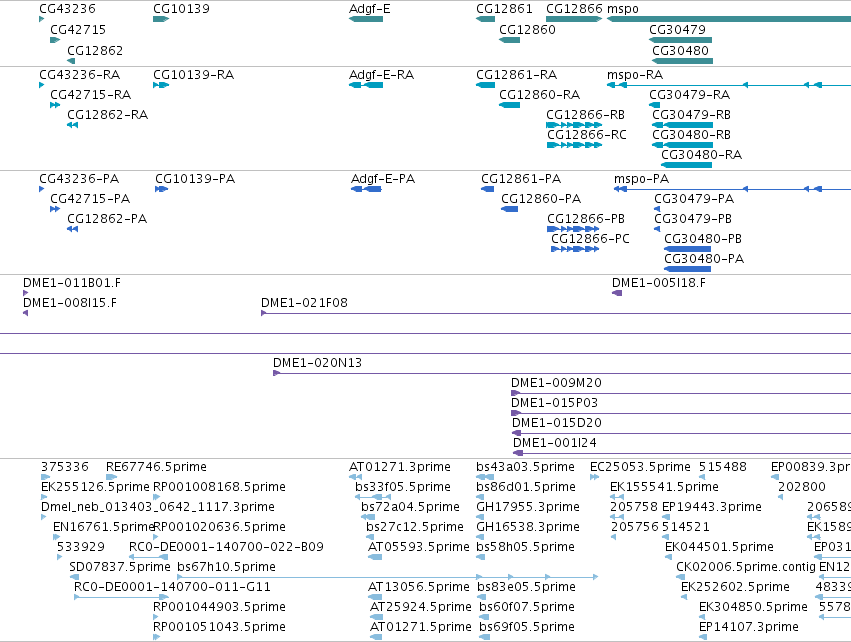Select the CG12862 gene label
Image resolution: width=851 pixels, height=642 pixels.
(95, 50)
